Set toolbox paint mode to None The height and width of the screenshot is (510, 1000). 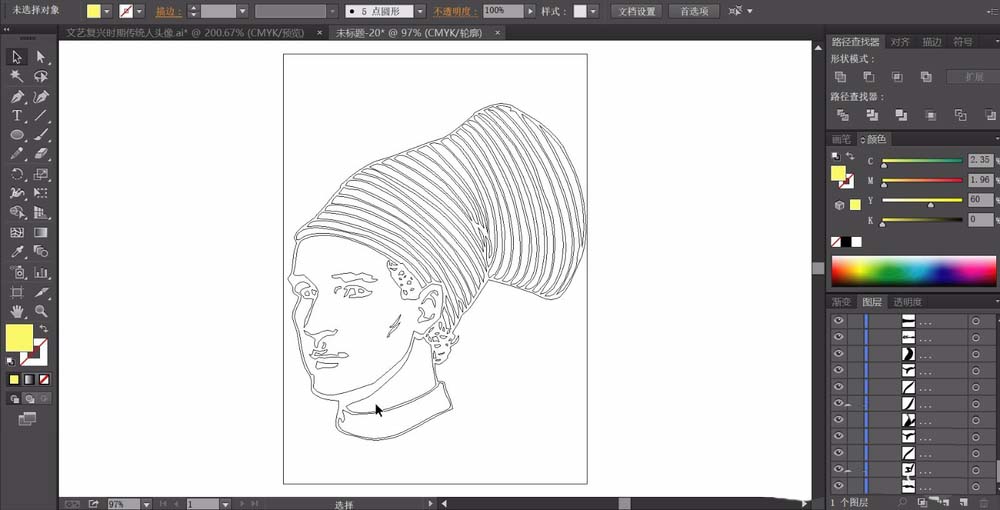[44, 380]
